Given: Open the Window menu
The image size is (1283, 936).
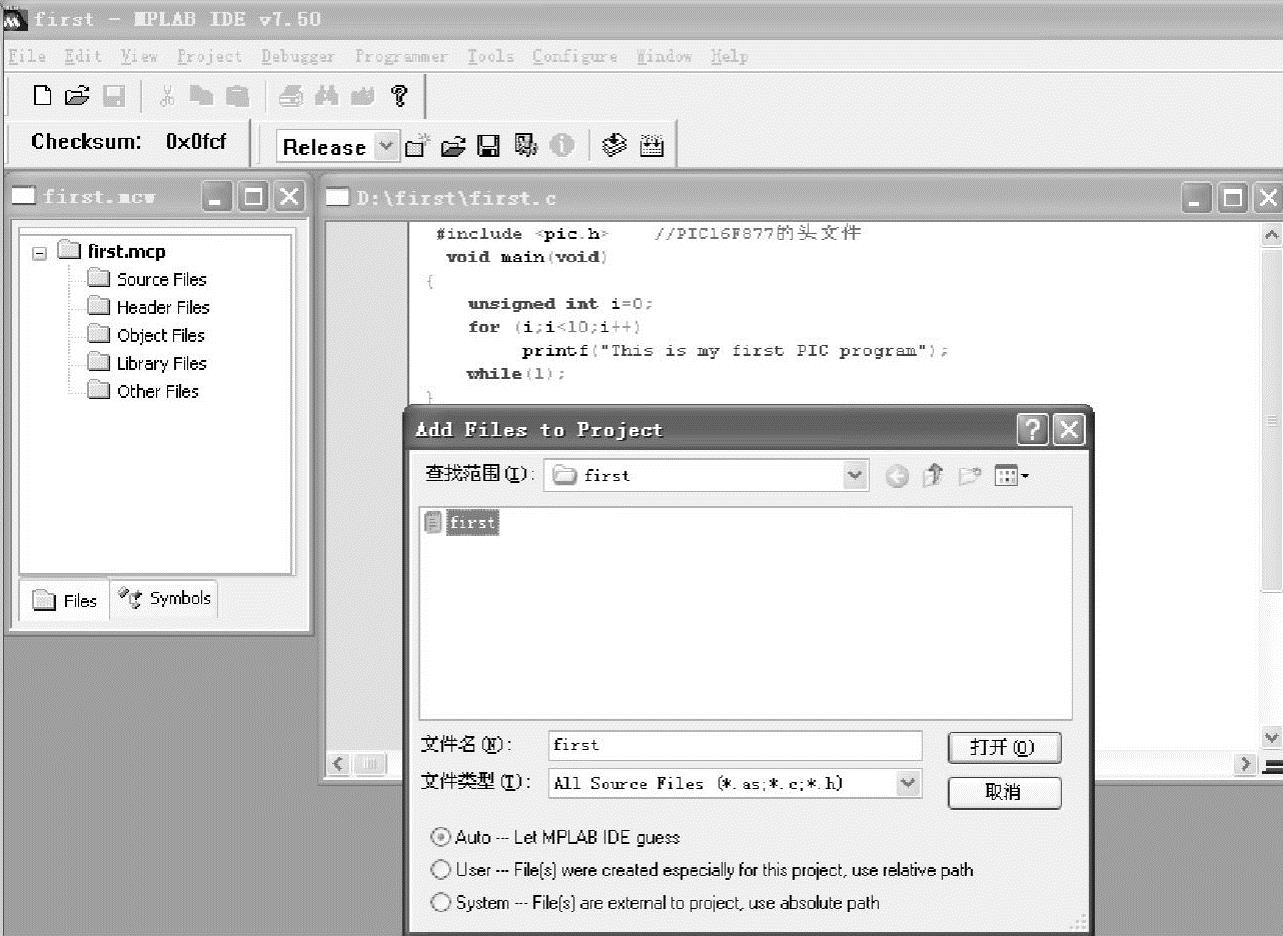Looking at the screenshot, I should point(665,56).
